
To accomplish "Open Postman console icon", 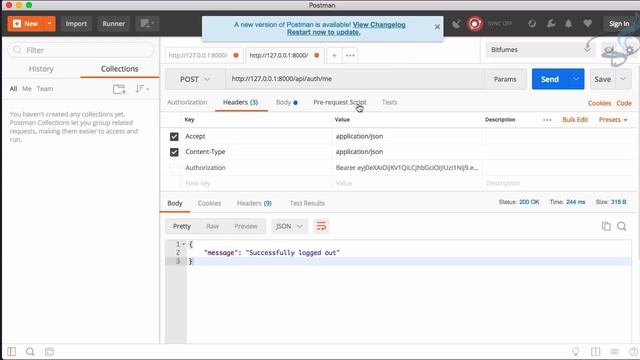I will point(49,351).
